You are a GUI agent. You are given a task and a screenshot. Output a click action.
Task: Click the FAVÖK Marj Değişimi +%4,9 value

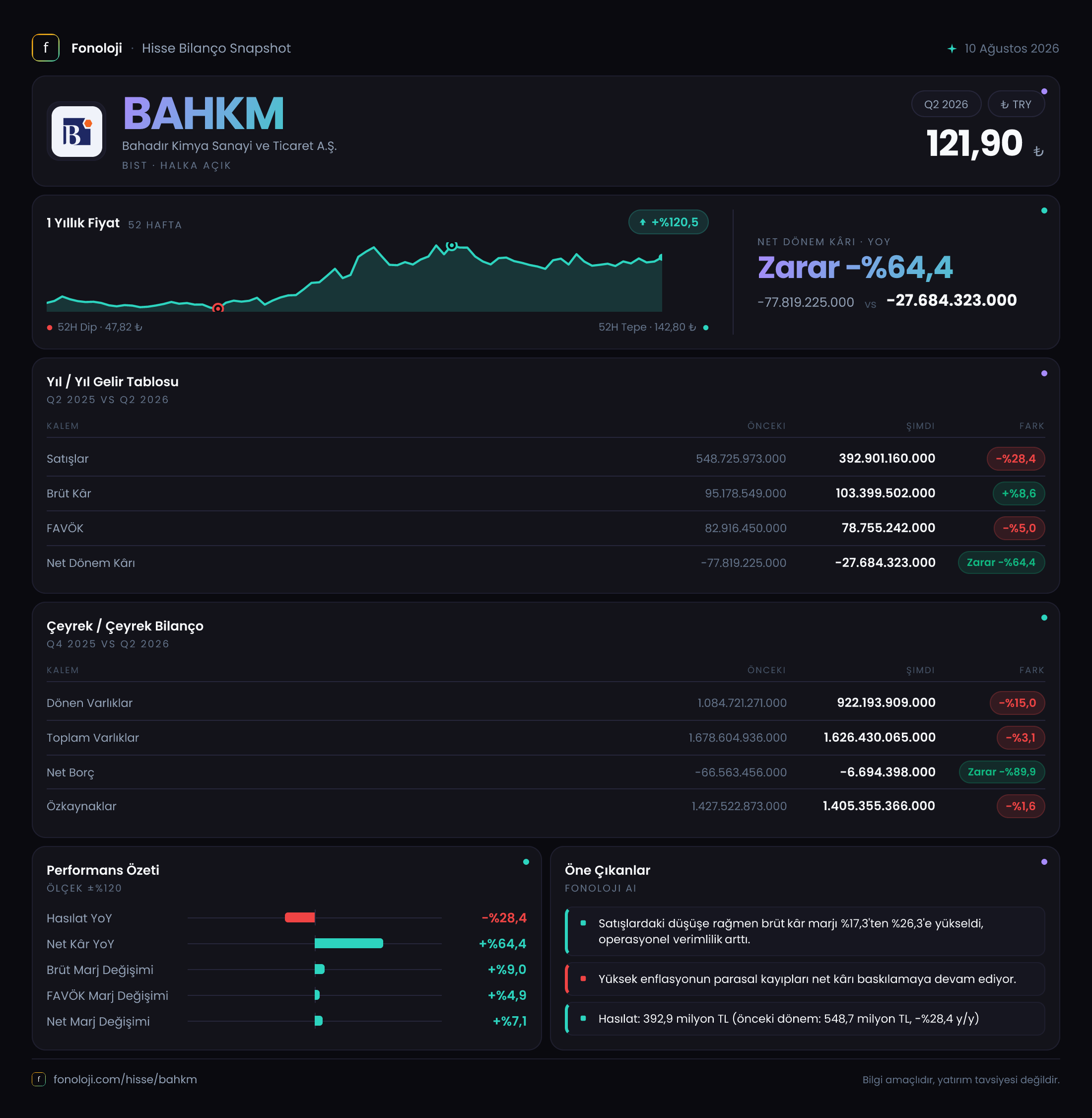506,995
